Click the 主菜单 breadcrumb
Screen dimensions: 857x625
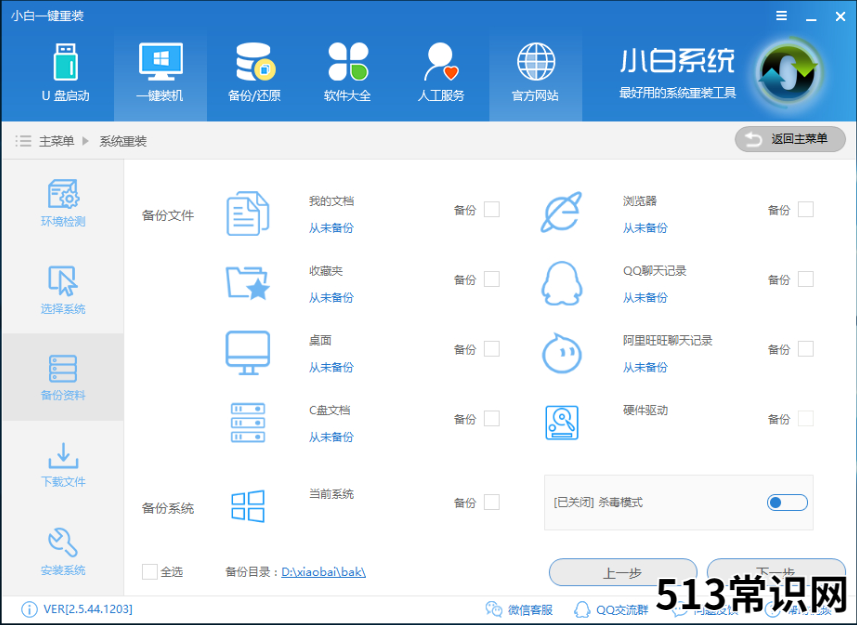tap(56, 141)
